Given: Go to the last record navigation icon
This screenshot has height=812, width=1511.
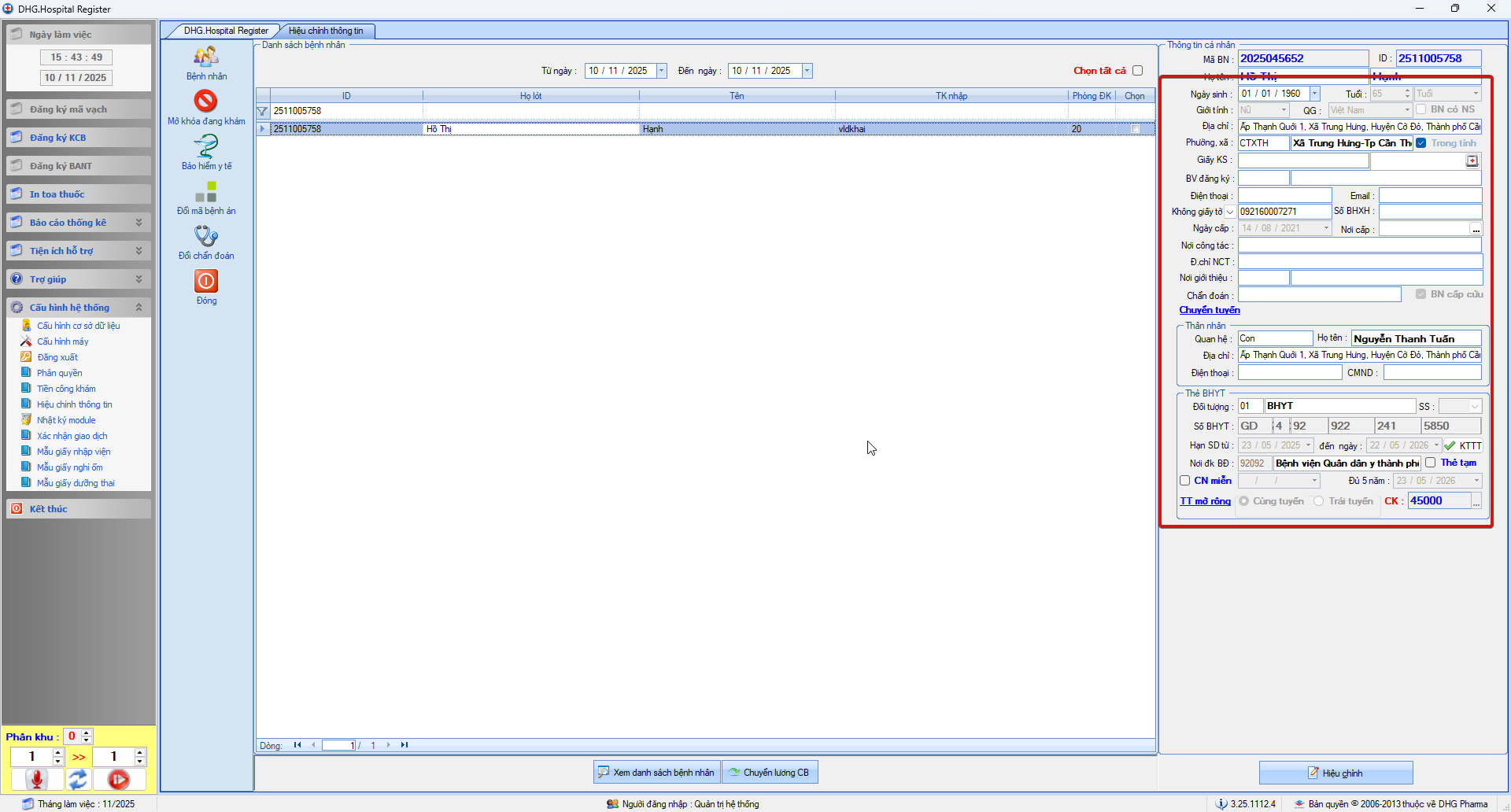Looking at the screenshot, I should (405, 745).
